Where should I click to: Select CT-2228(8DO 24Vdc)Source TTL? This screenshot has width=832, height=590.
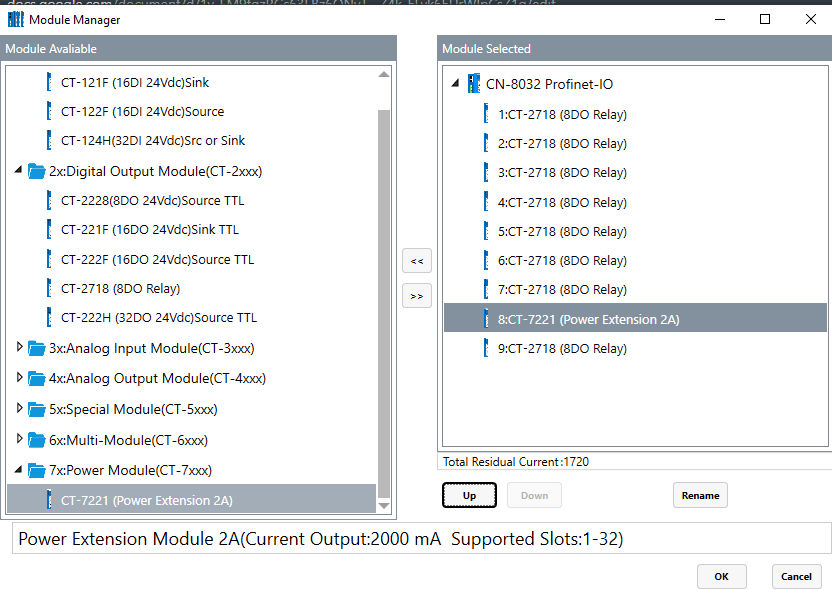pos(152,201)
